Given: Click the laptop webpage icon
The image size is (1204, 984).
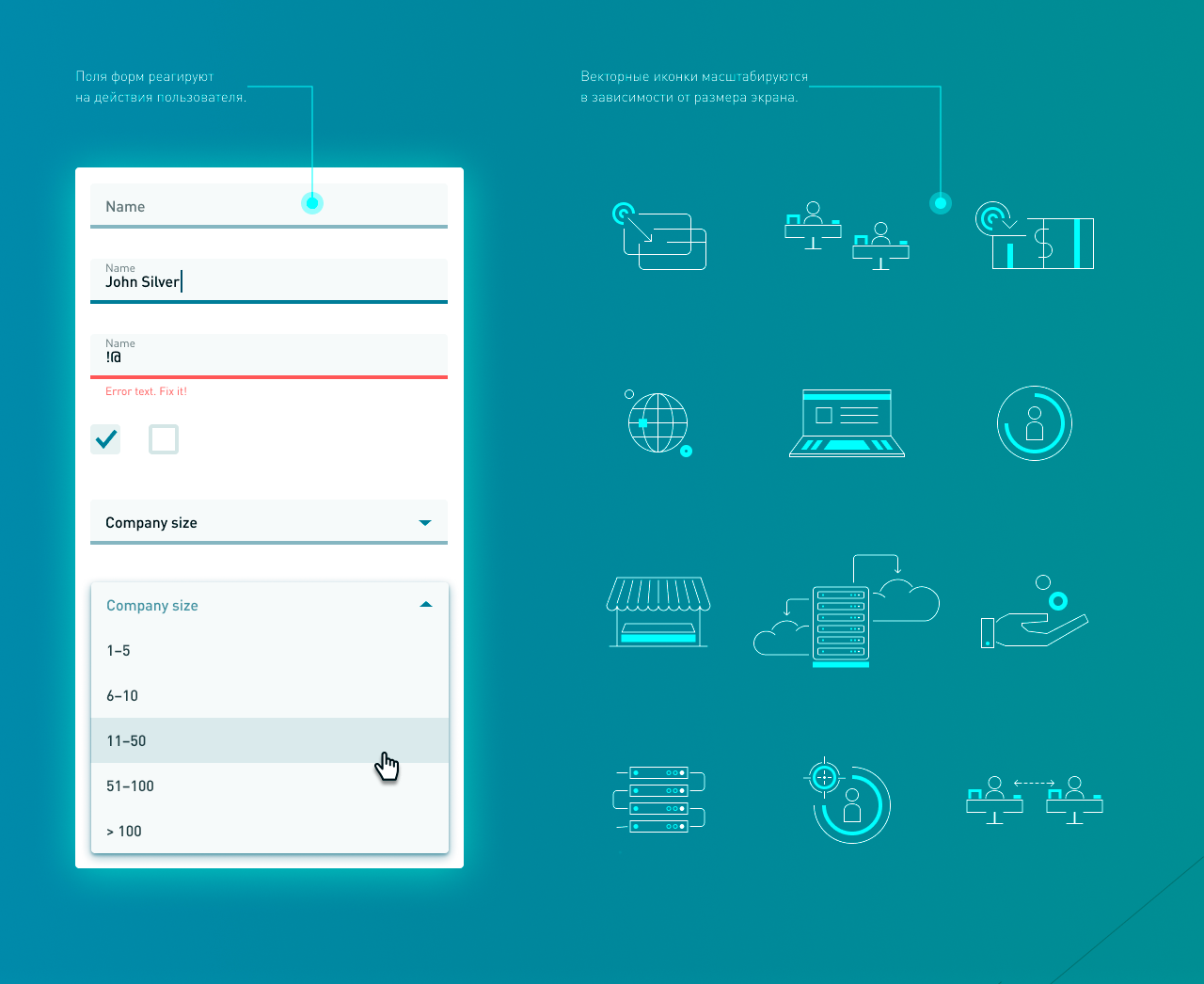Looking at the screenshot, I should [x=847, y=423].
